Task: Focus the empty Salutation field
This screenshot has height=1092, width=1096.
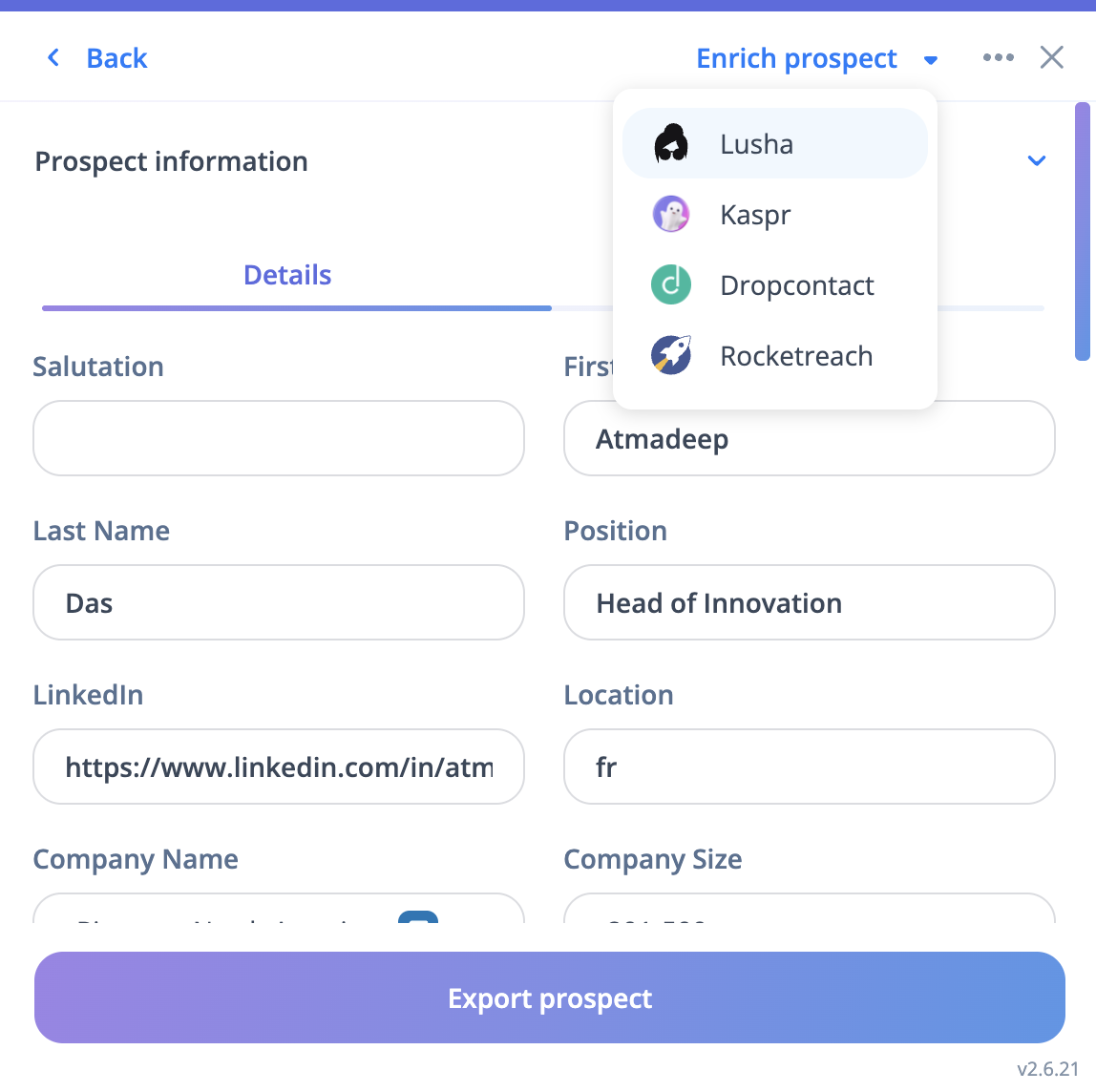Action: point(279,438)
